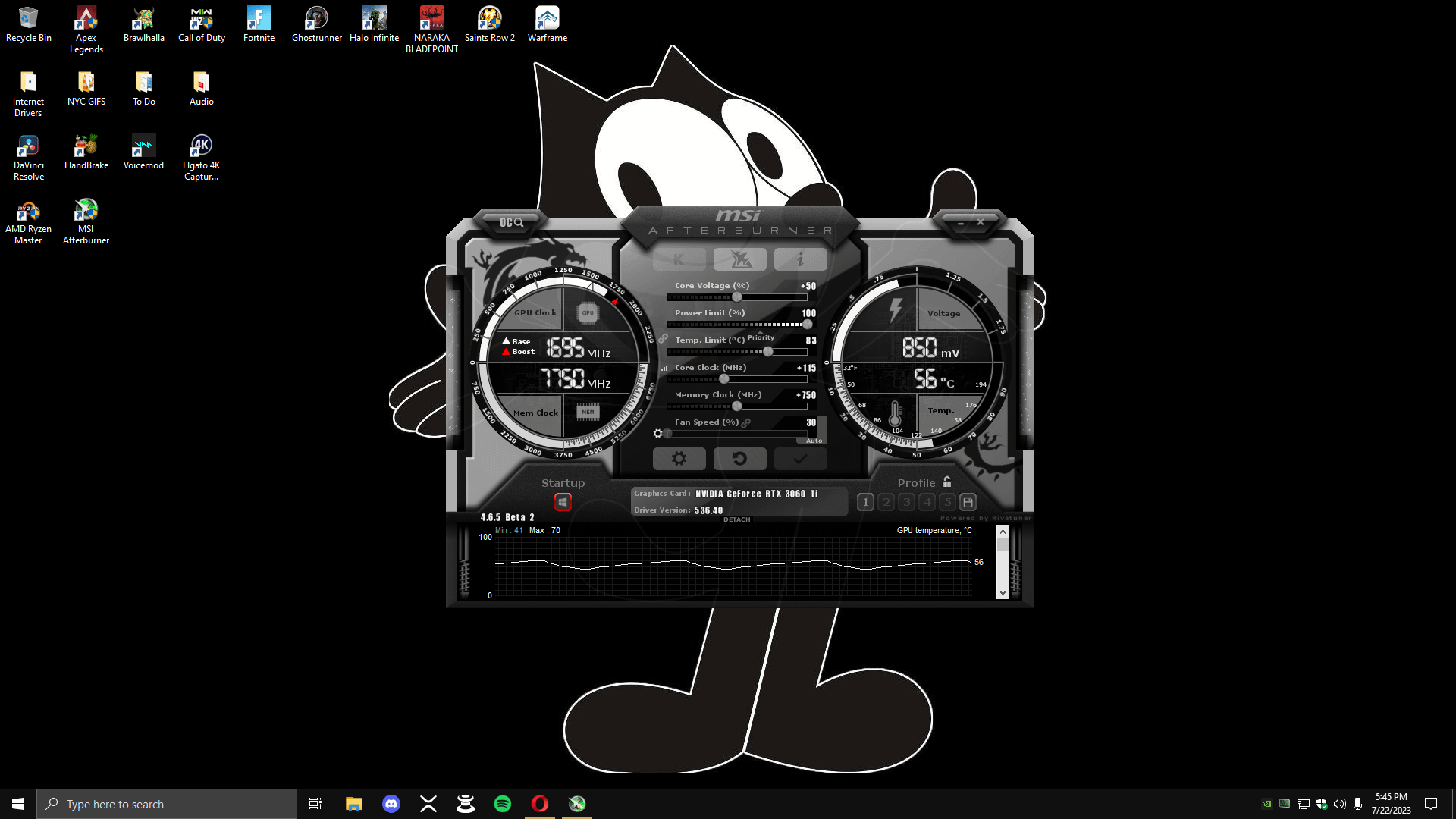Select profile slot 4
1456x819 pixels.
927,502
